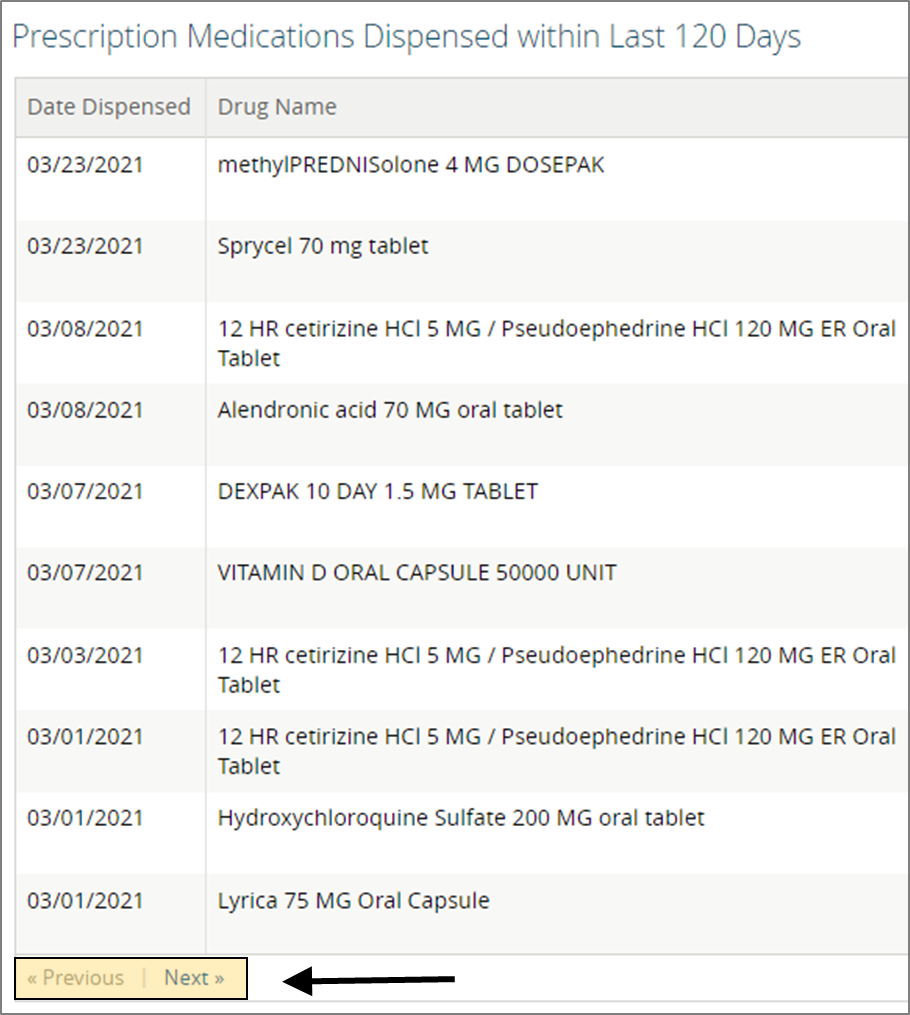Image resolution: width=910 pixels, height=1015 pixels.
Task: Click the date next to Alendronic acid
Action: point(85,410)
